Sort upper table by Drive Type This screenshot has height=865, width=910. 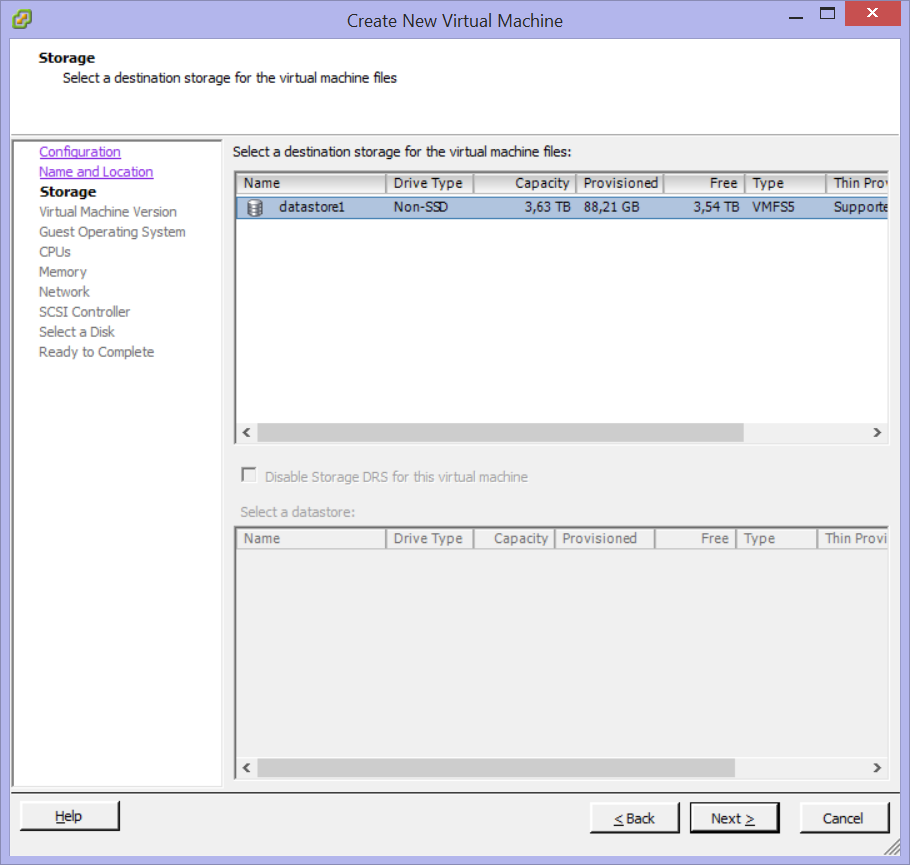point(429,183)
